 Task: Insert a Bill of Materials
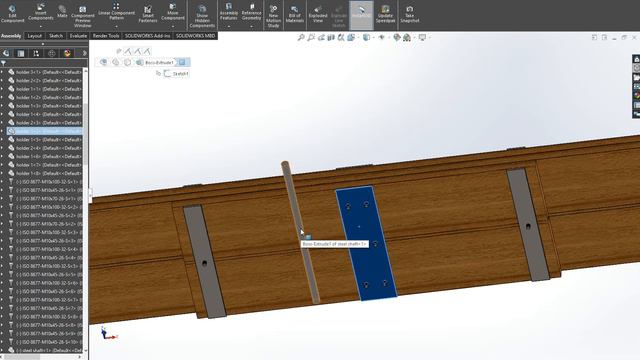coord(294,14)
